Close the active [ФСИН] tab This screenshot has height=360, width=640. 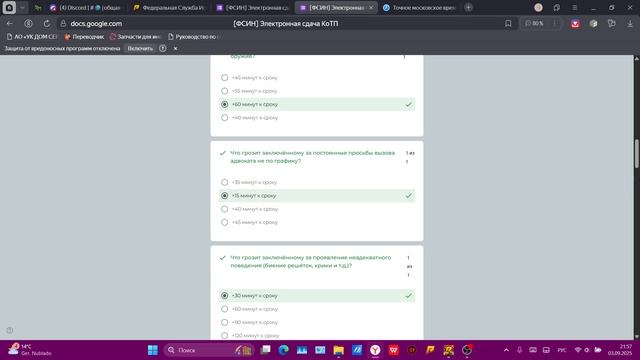click(371, 8)
